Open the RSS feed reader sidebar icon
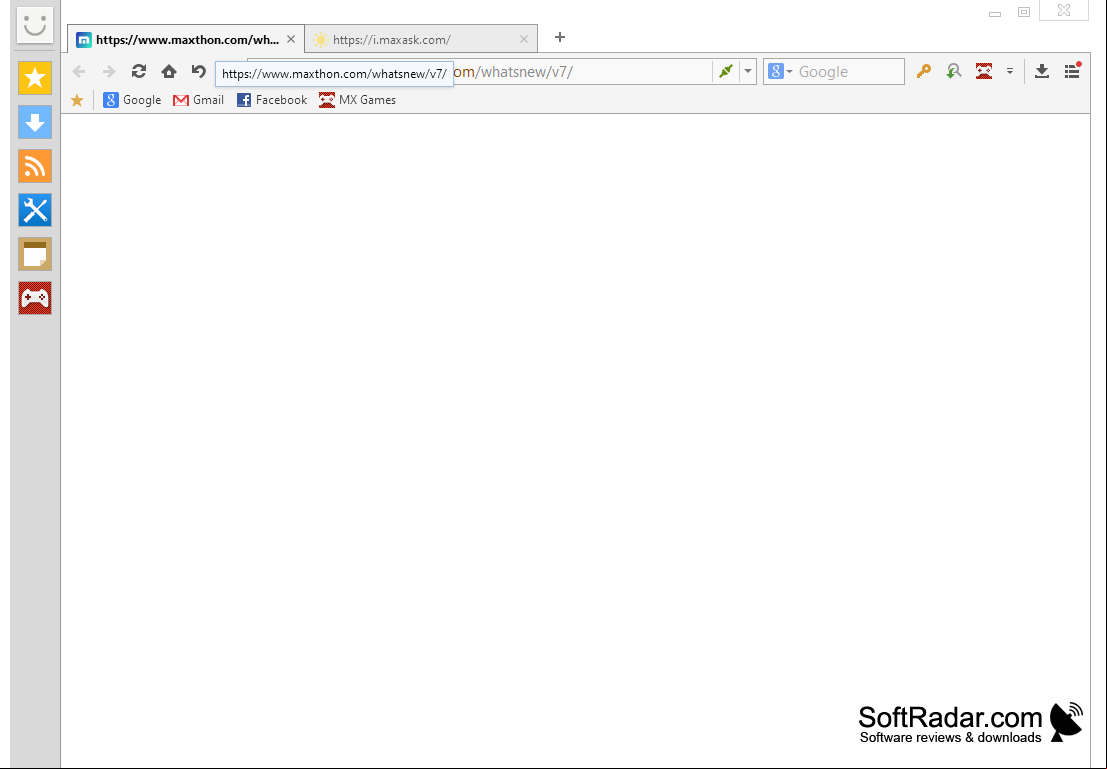Screen dimensions: 1107x769 pos(35,166)
